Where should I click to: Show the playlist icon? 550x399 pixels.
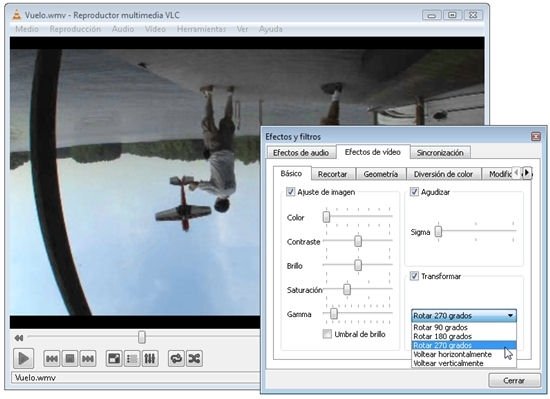tap(132, 359)
